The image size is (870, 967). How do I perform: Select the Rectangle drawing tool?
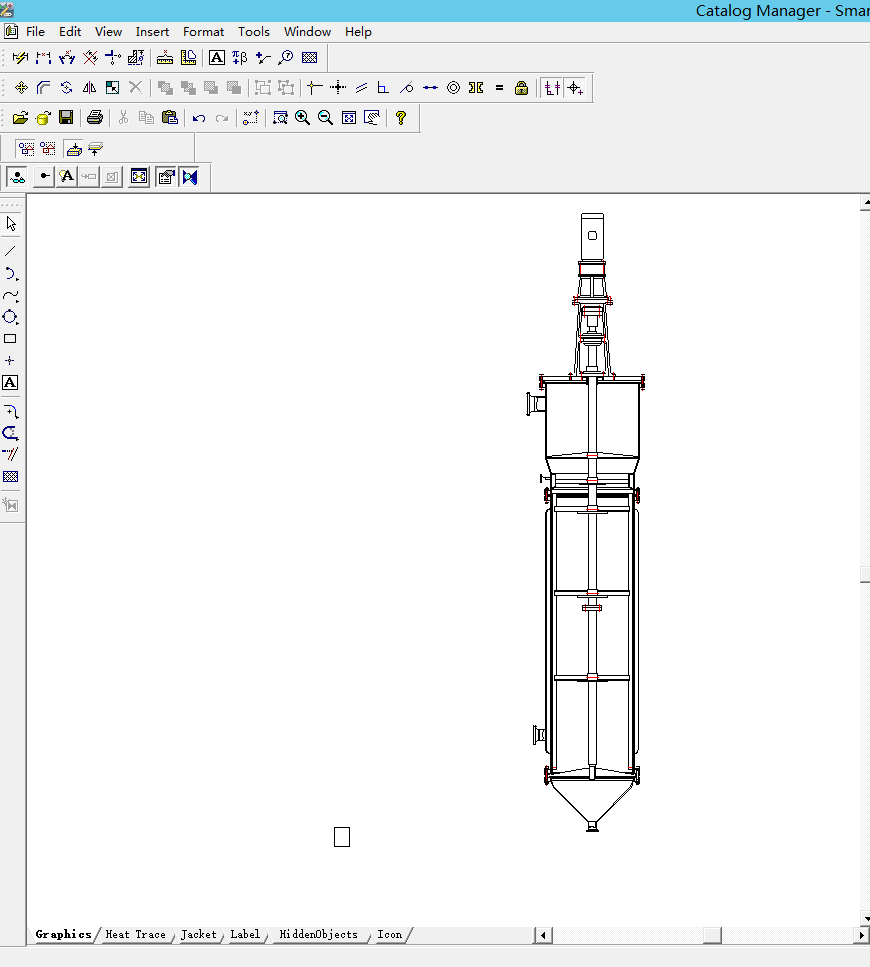point(10,339)
